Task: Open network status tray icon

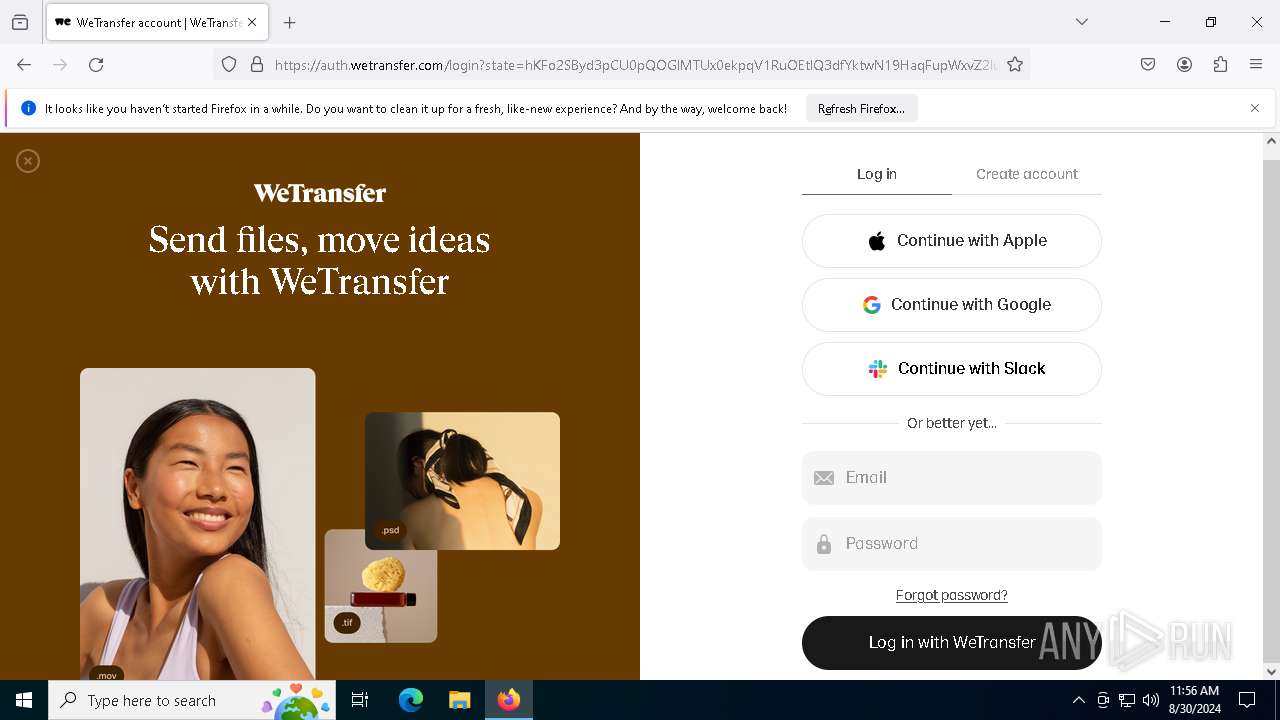Action: [1127, 700]
